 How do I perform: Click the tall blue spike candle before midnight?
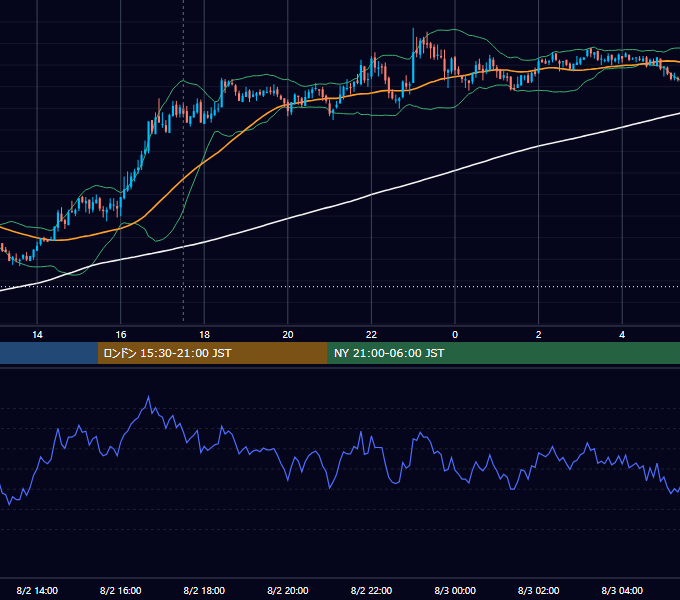point(413,55)
